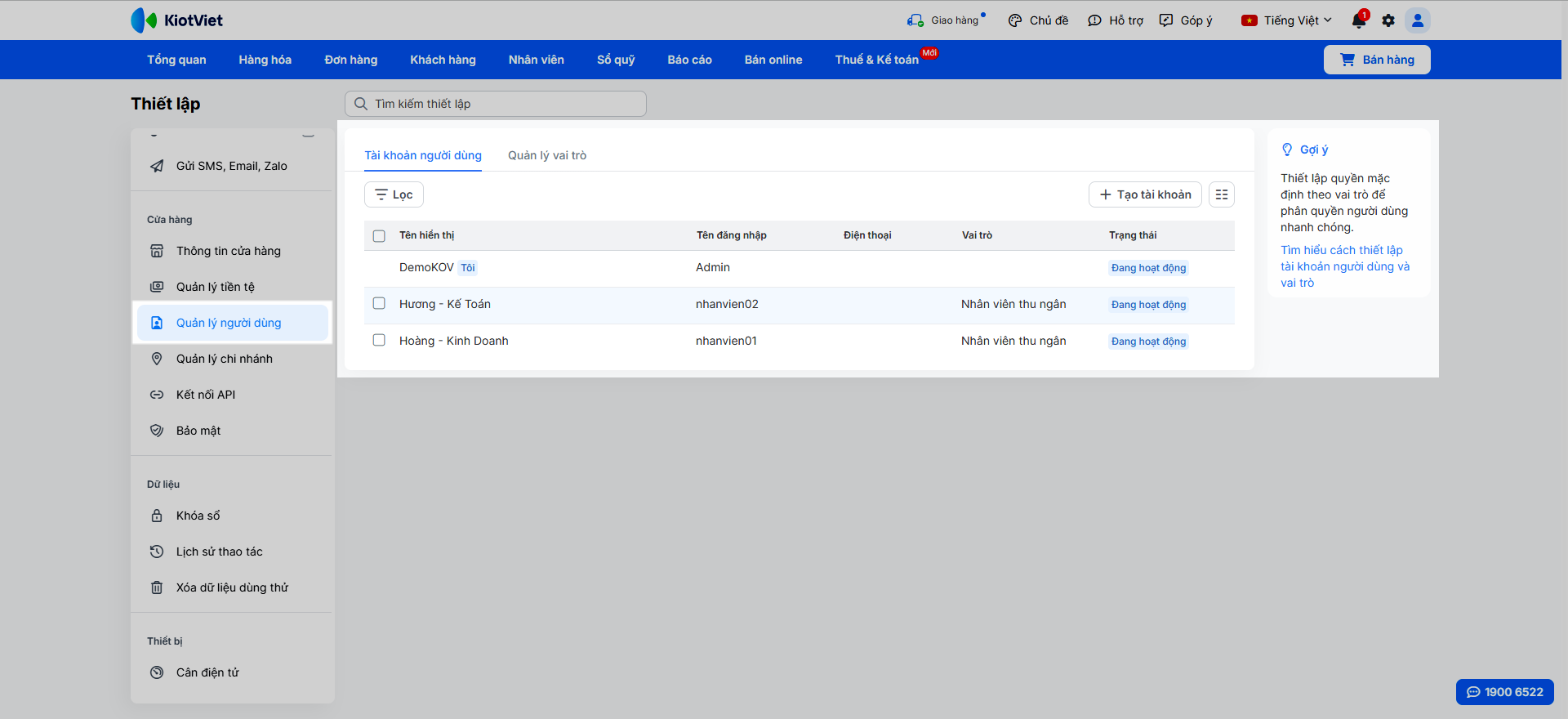Open the Lọc filter dropdown

pos(394,194)
